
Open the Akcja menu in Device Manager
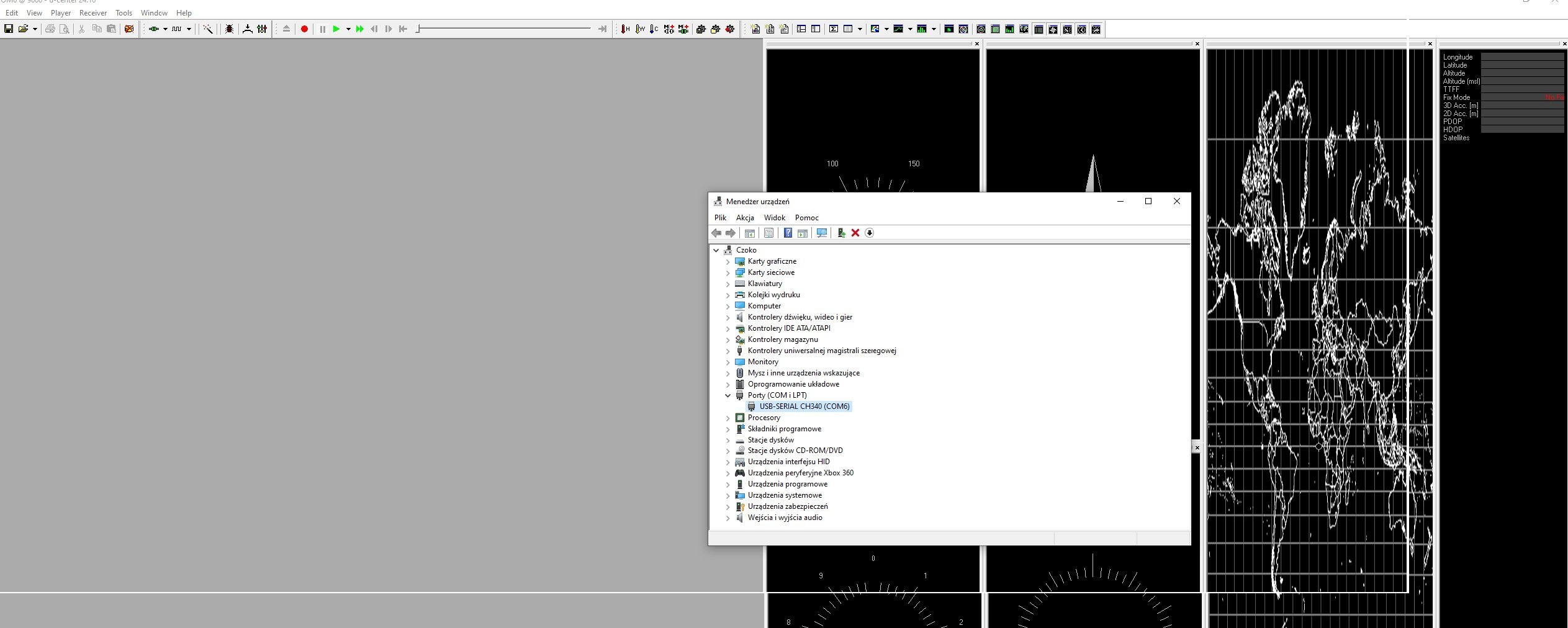[x=745, y=218]
